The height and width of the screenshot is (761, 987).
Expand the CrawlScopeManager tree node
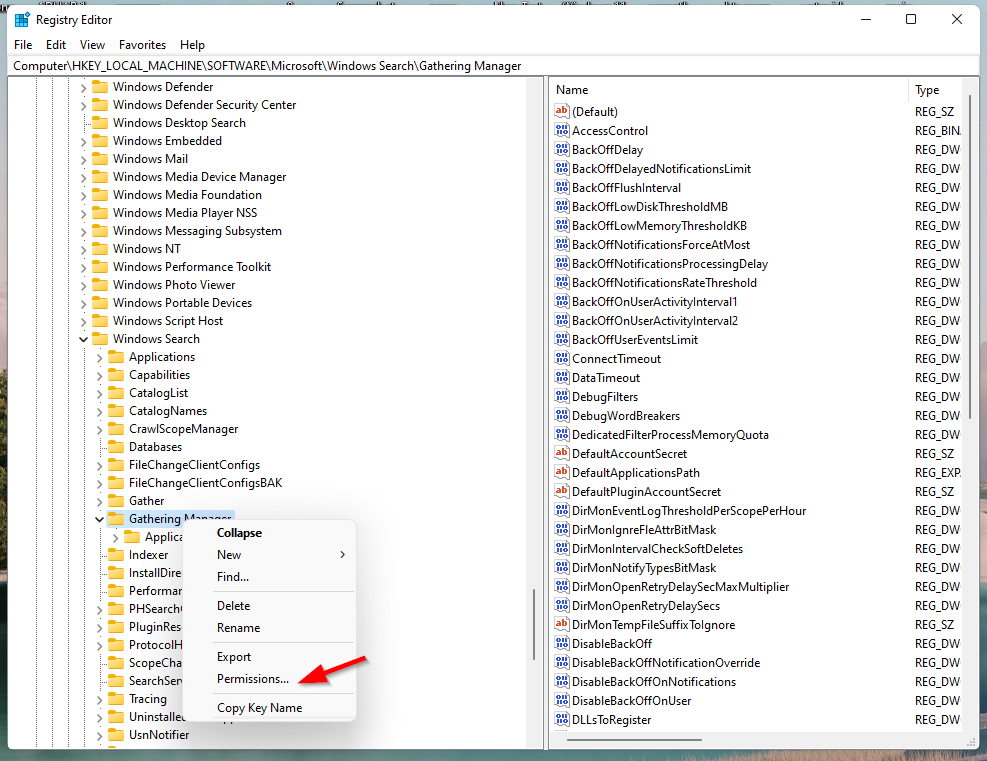99,429
